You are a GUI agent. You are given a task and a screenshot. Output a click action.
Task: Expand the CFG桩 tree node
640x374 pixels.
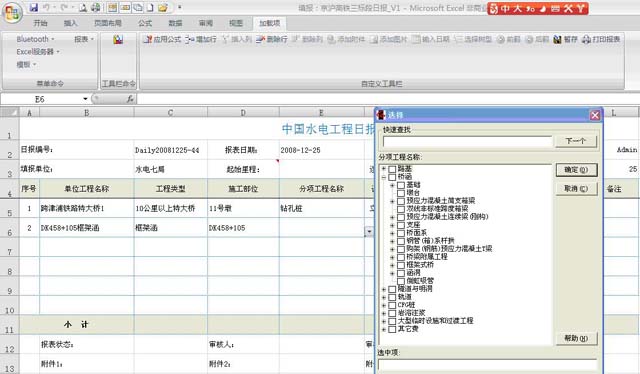pos(384,305)
